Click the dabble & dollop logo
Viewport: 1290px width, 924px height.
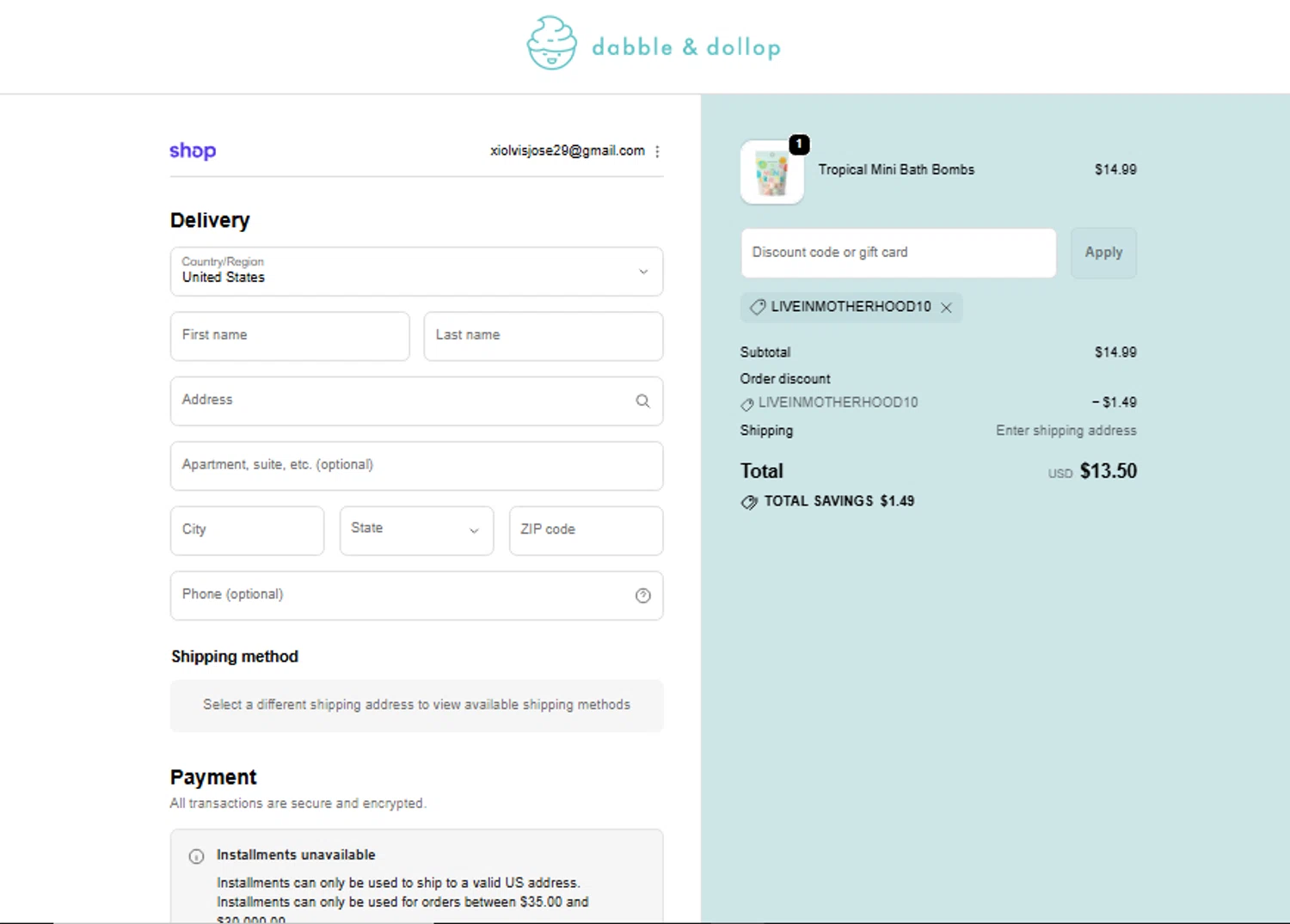654,43
